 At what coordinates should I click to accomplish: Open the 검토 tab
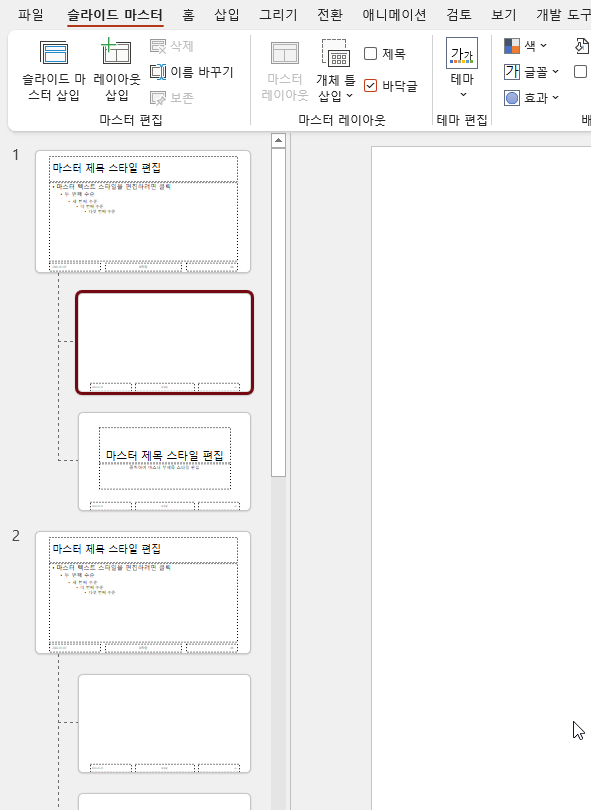459,15
